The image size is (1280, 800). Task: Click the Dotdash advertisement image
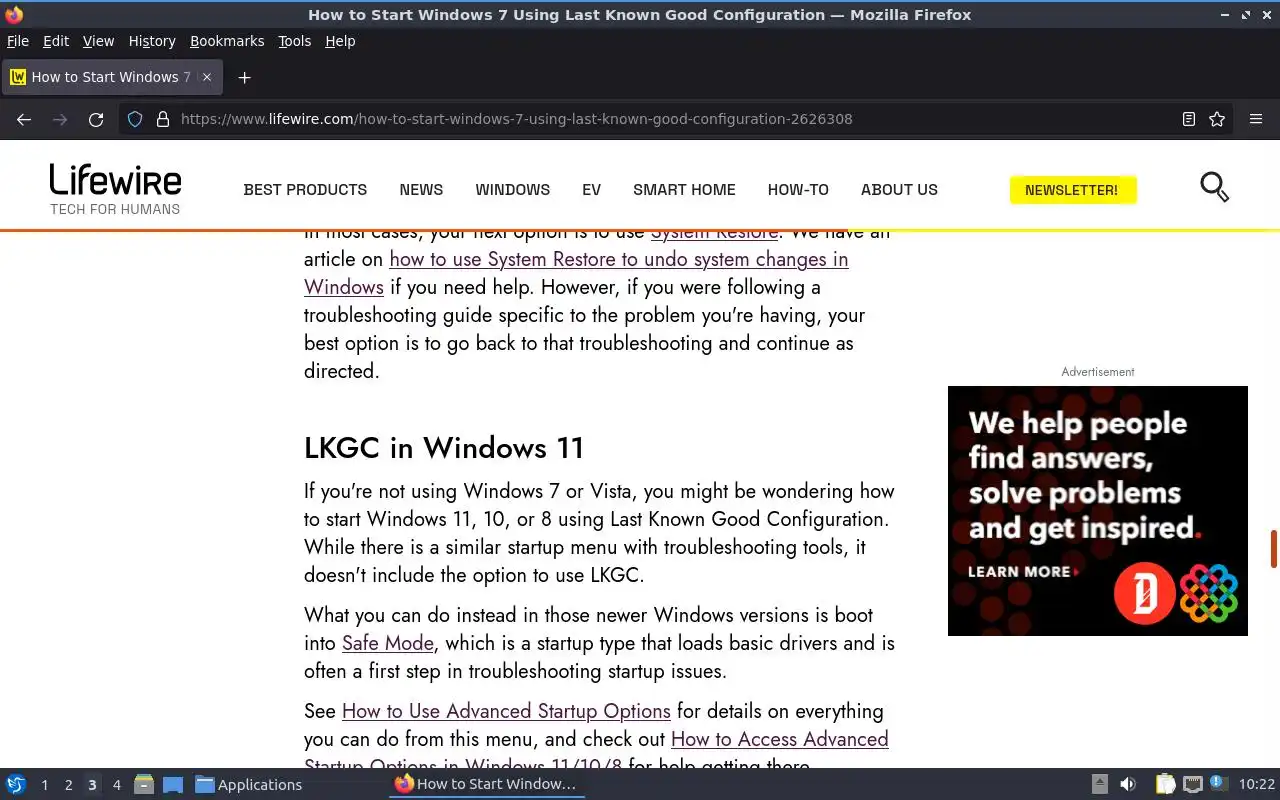[x=1098, y=511]
